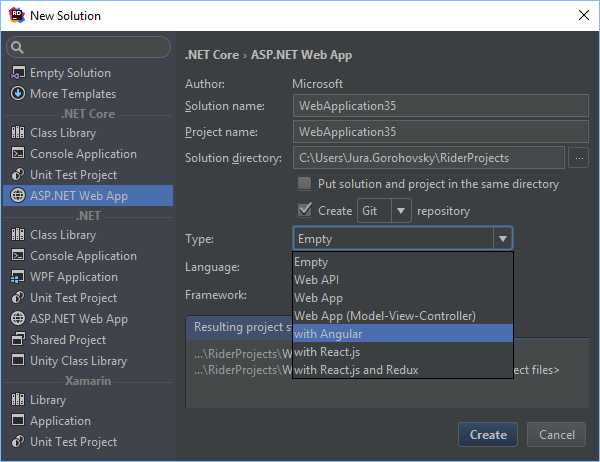Select the .NET Core Class Library icon
This screenshot has height=462, width=600.
click(x=18, y=132)
